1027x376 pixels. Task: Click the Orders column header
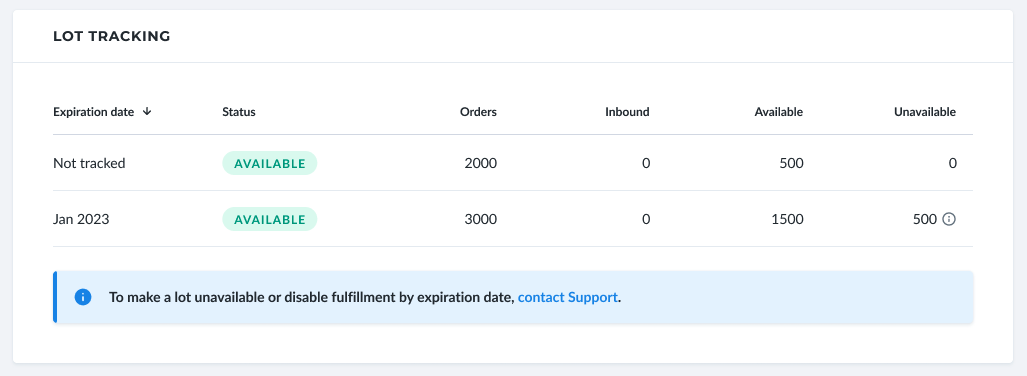pos(478,112)
